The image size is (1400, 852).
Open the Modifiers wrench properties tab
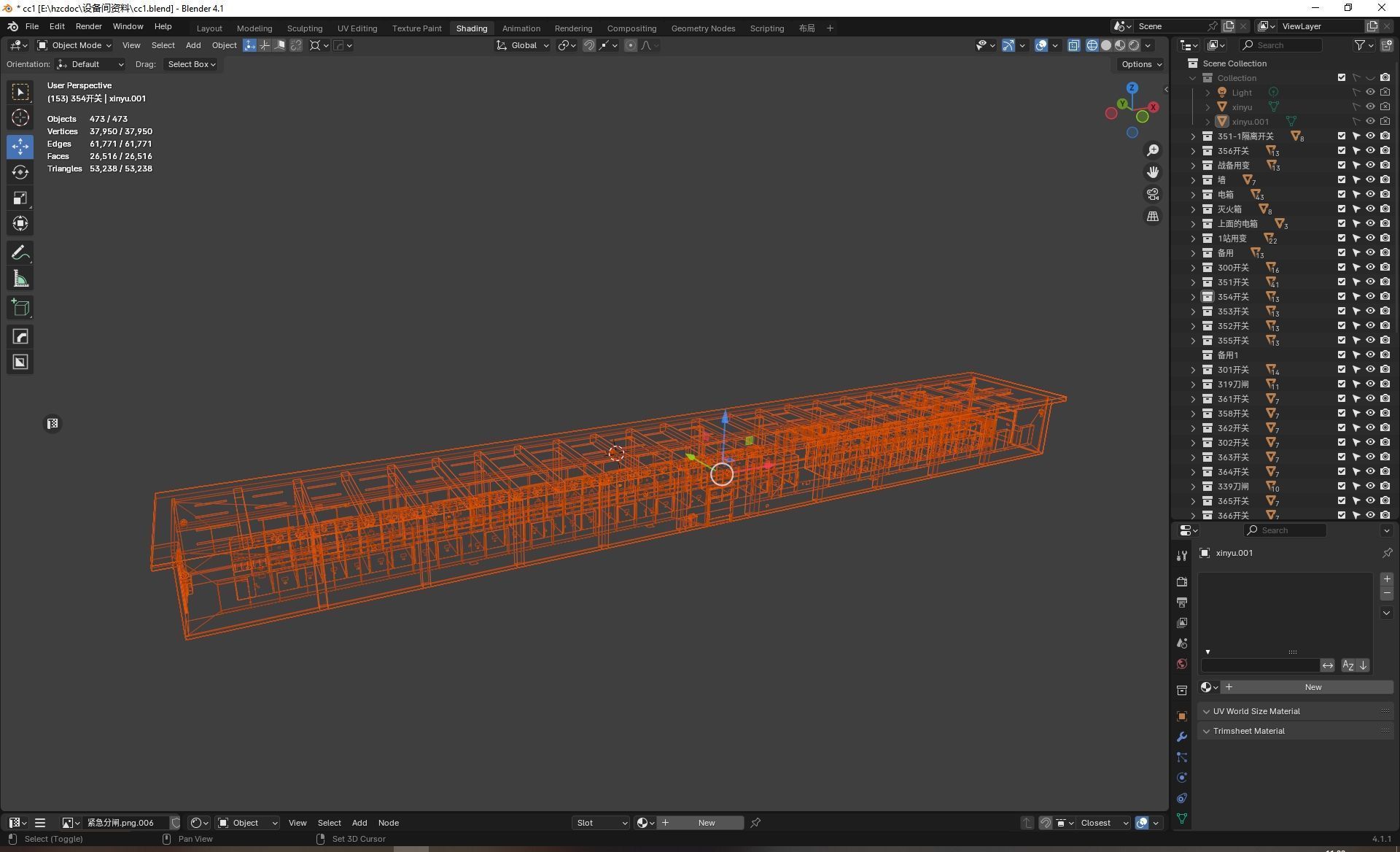1182,737
